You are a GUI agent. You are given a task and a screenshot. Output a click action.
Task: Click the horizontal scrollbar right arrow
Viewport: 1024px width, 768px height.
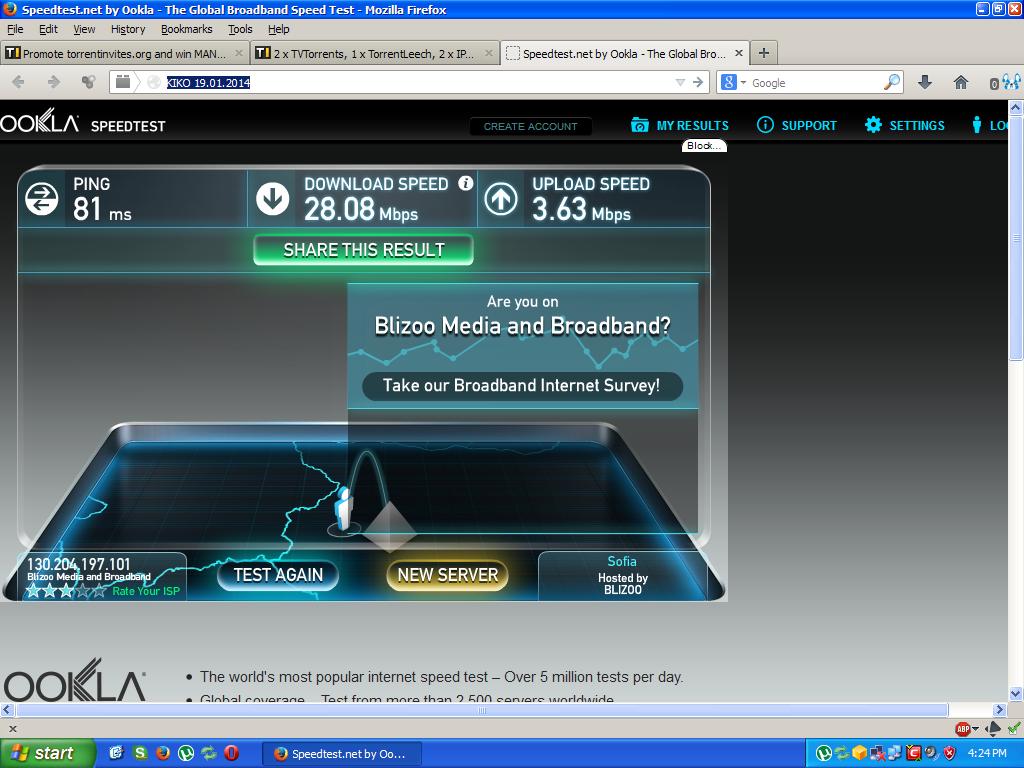point(999,709)
